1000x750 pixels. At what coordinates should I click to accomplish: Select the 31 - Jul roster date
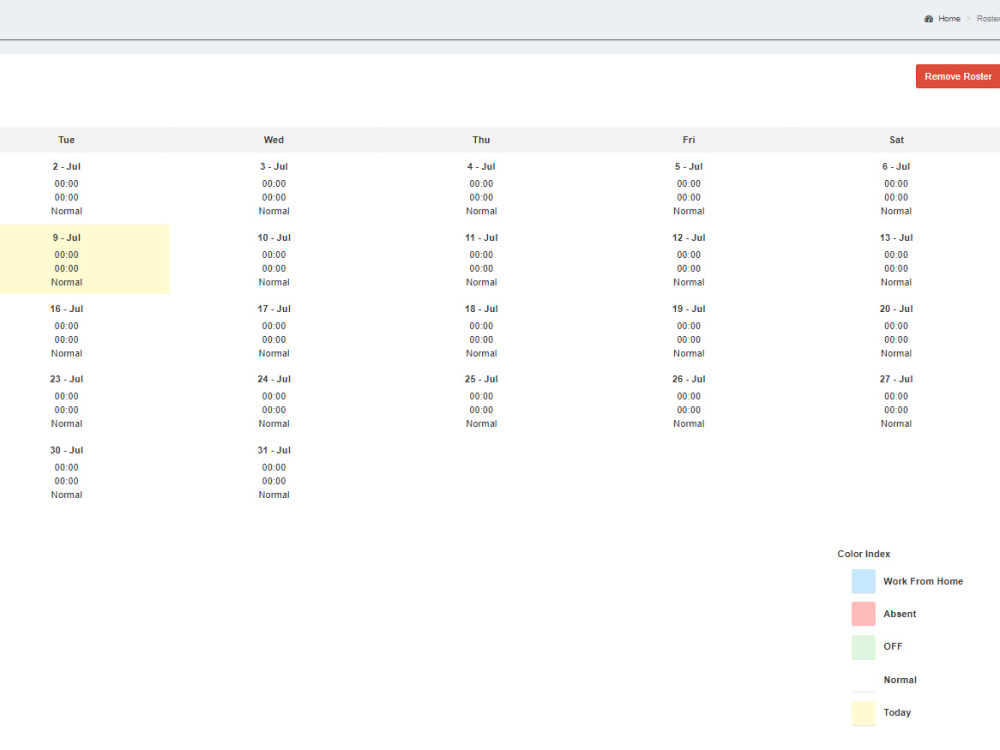click(274, 450)
